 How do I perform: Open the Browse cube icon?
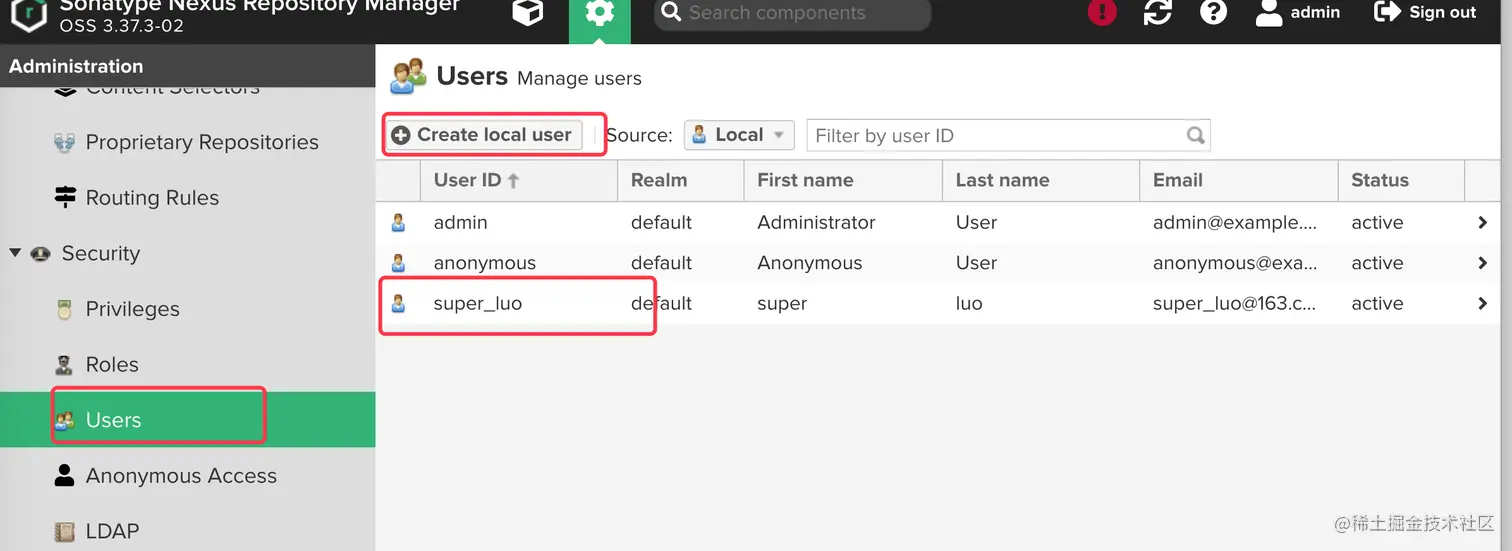click(527, 12)
